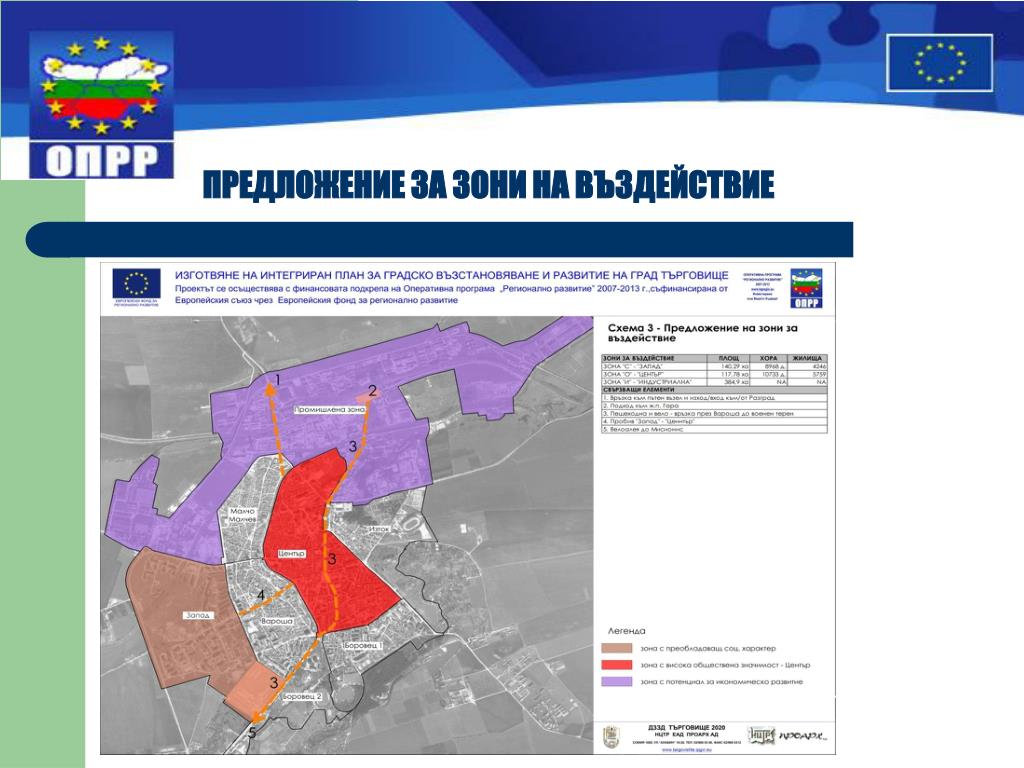Click the 'ДЗЗД ТЪРГОВИЩЕ 2020' footer text
The width and height of the screenshot is (1024, 768).
(x=686, y=727)
